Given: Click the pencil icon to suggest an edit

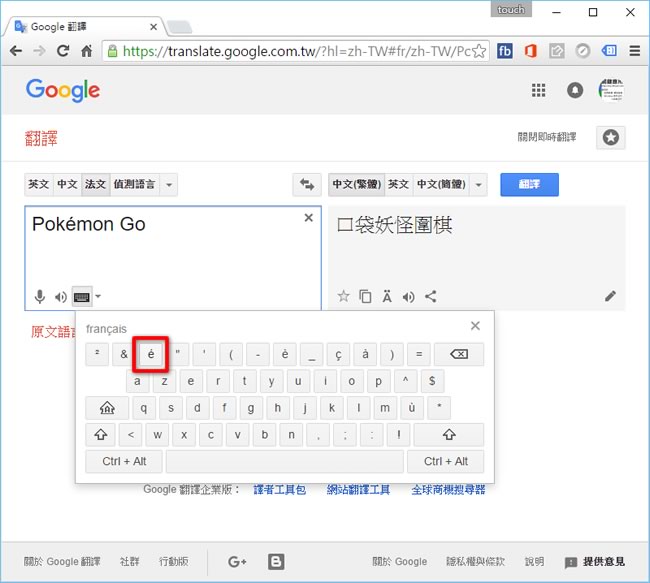Looking at the screenshot, I should (x=610, y=296).
